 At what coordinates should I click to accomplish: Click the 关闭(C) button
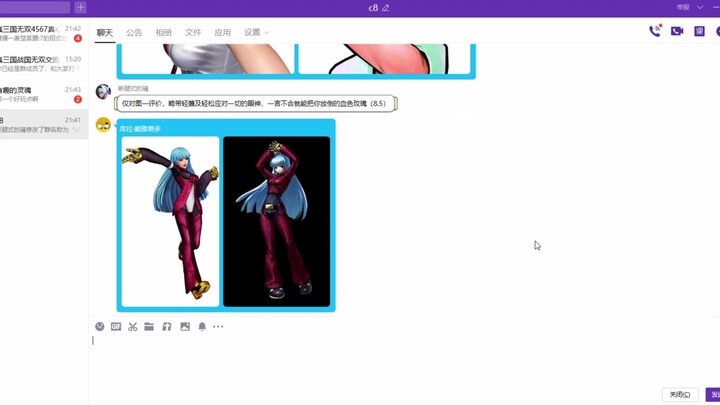[x=680, y=394]
